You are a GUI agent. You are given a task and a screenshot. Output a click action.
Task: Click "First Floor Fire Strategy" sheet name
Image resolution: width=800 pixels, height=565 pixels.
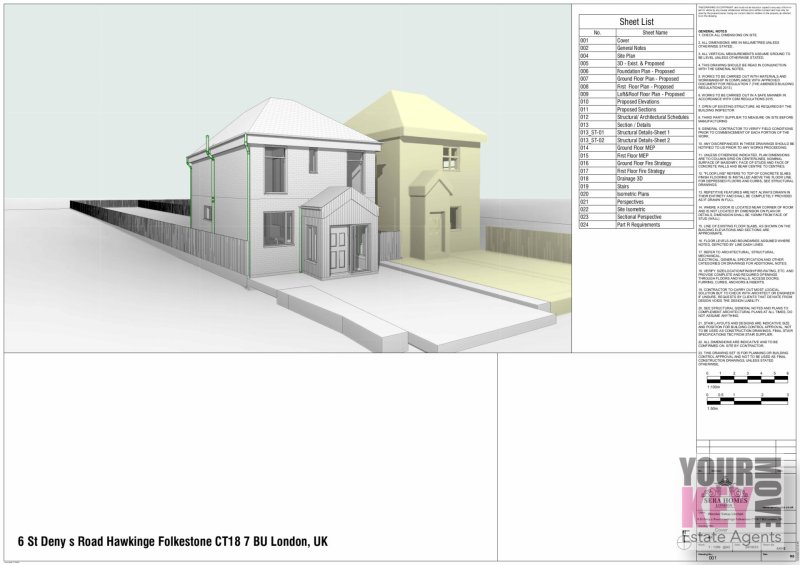pos(641,171)
